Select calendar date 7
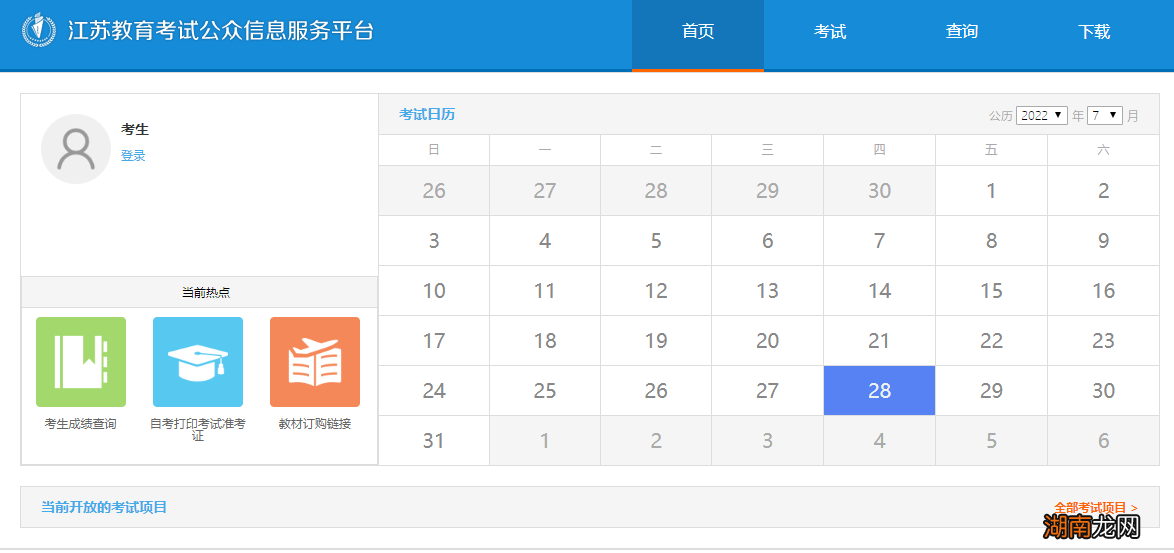This screenshot has height=553, width=1174. point(879,241)
